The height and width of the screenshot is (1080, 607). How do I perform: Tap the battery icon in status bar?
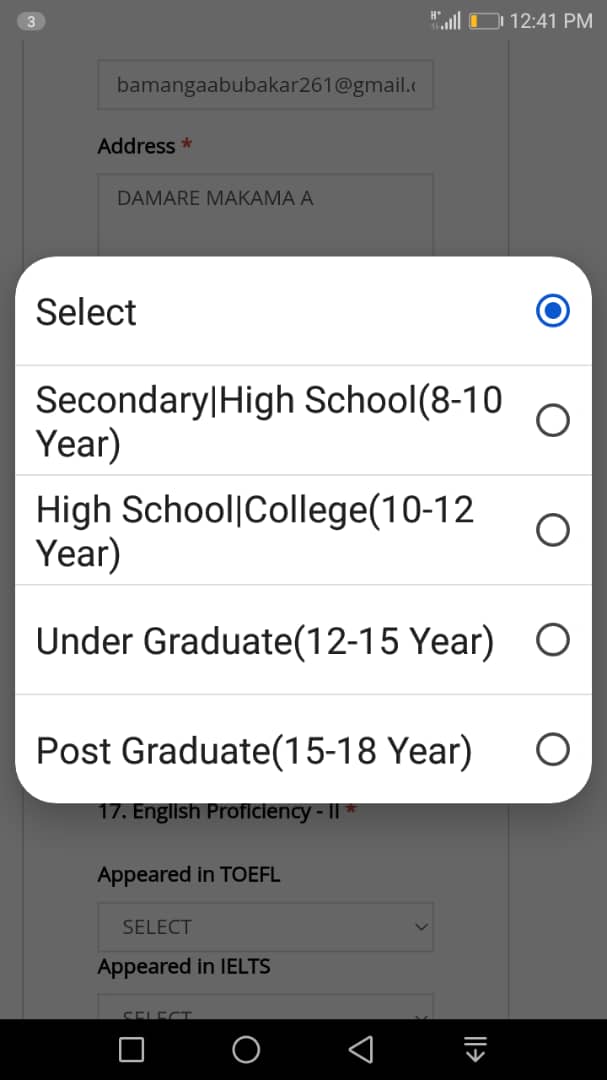[x=485, y=21]
